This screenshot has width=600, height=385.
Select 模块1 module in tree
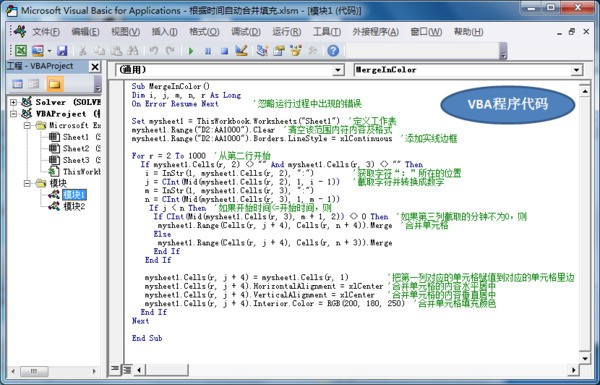click(x=75, y=195)
